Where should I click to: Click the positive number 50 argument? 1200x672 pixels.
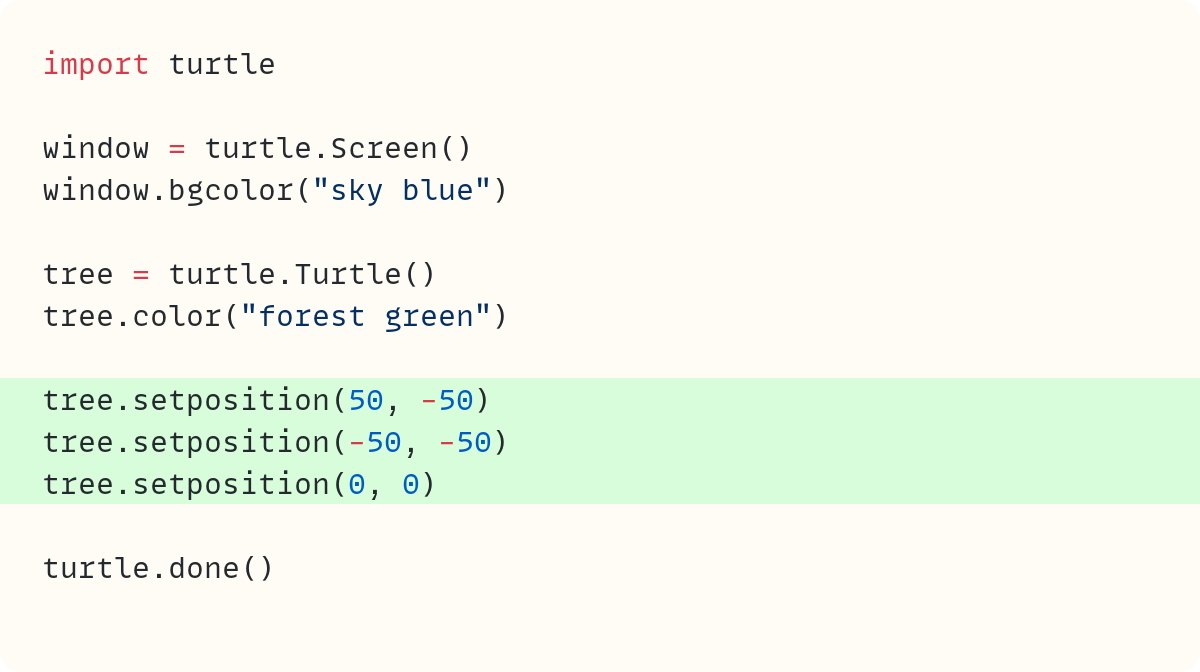(x=366, y=401)
